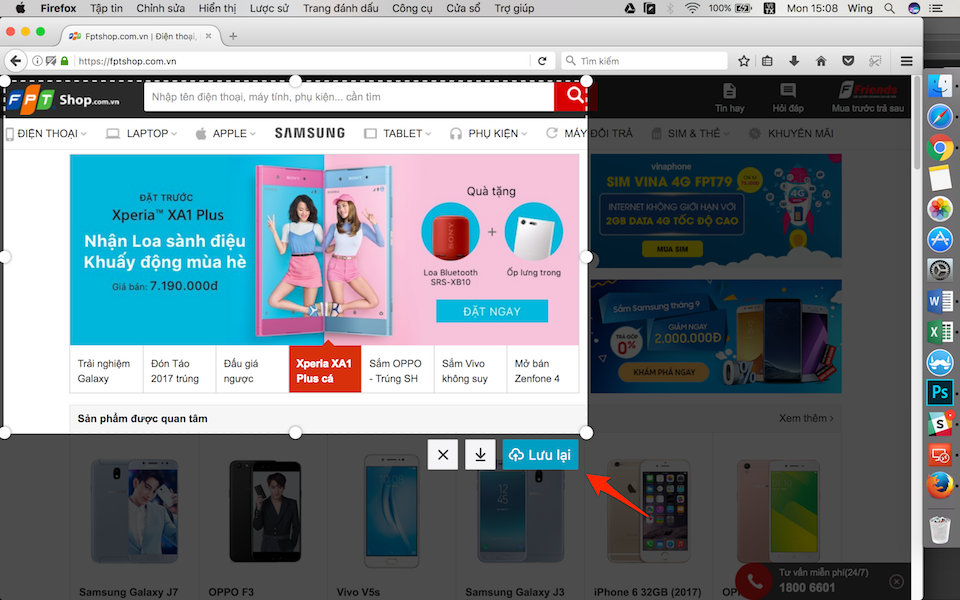Select the Mở bán Zenfone 4 tab
The image size is (960, 600).
click(x=542, y=370)
